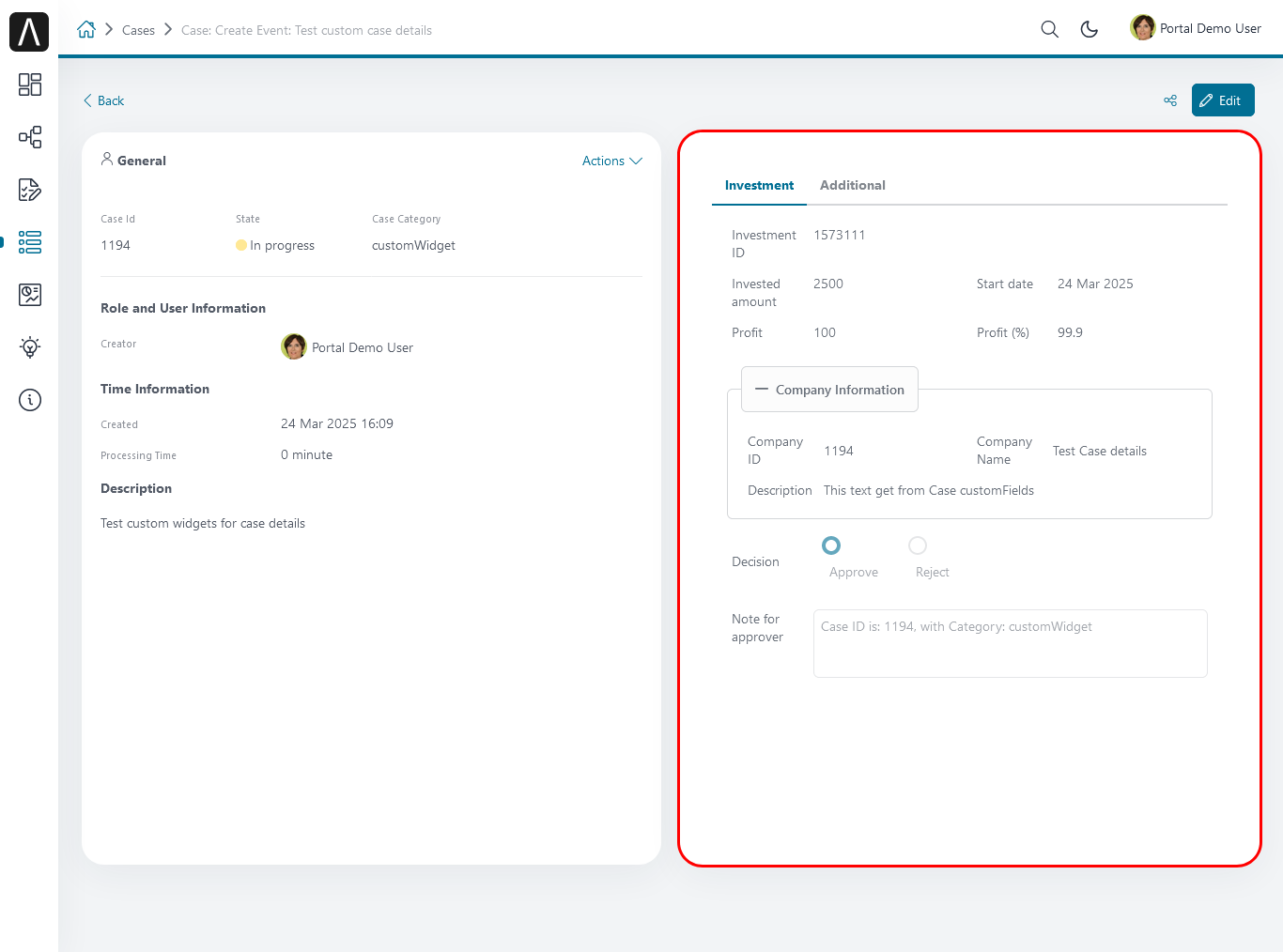Open the dashboard icon in sidebar
1283x952 pixels.
coord(30,84)
